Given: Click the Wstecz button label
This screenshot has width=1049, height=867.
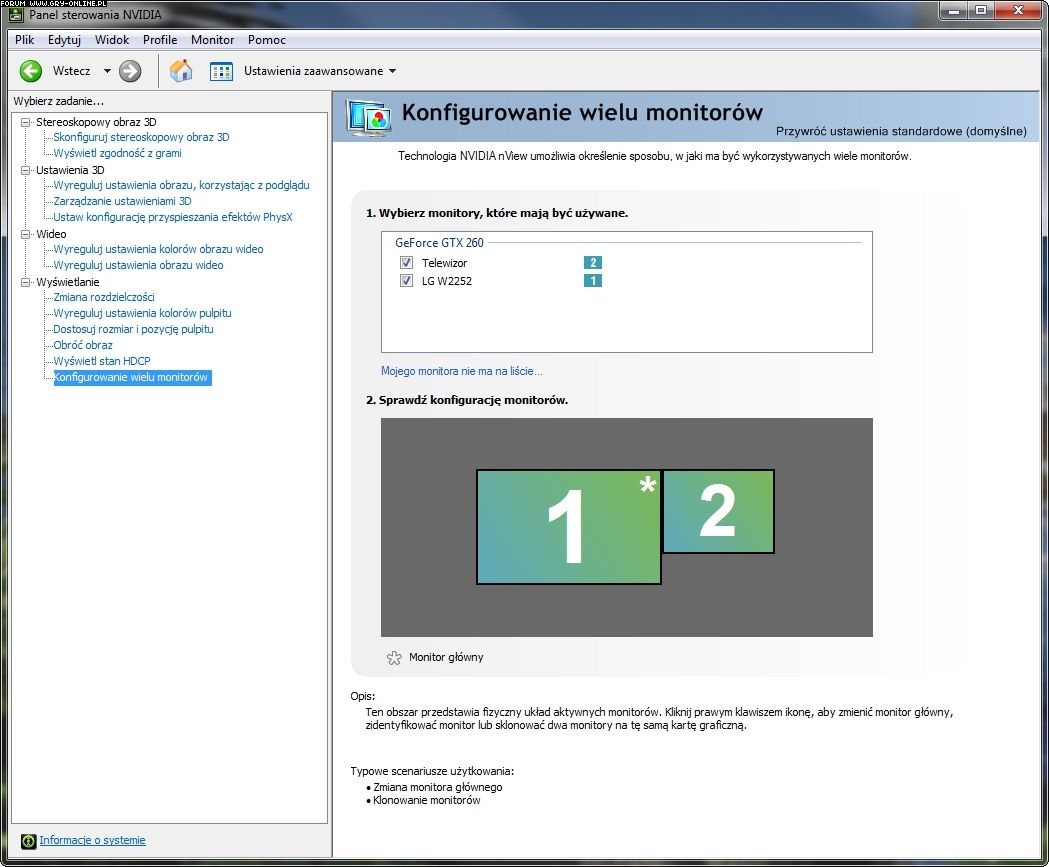Looking at the screenshot, I should [x=71, y=71].
